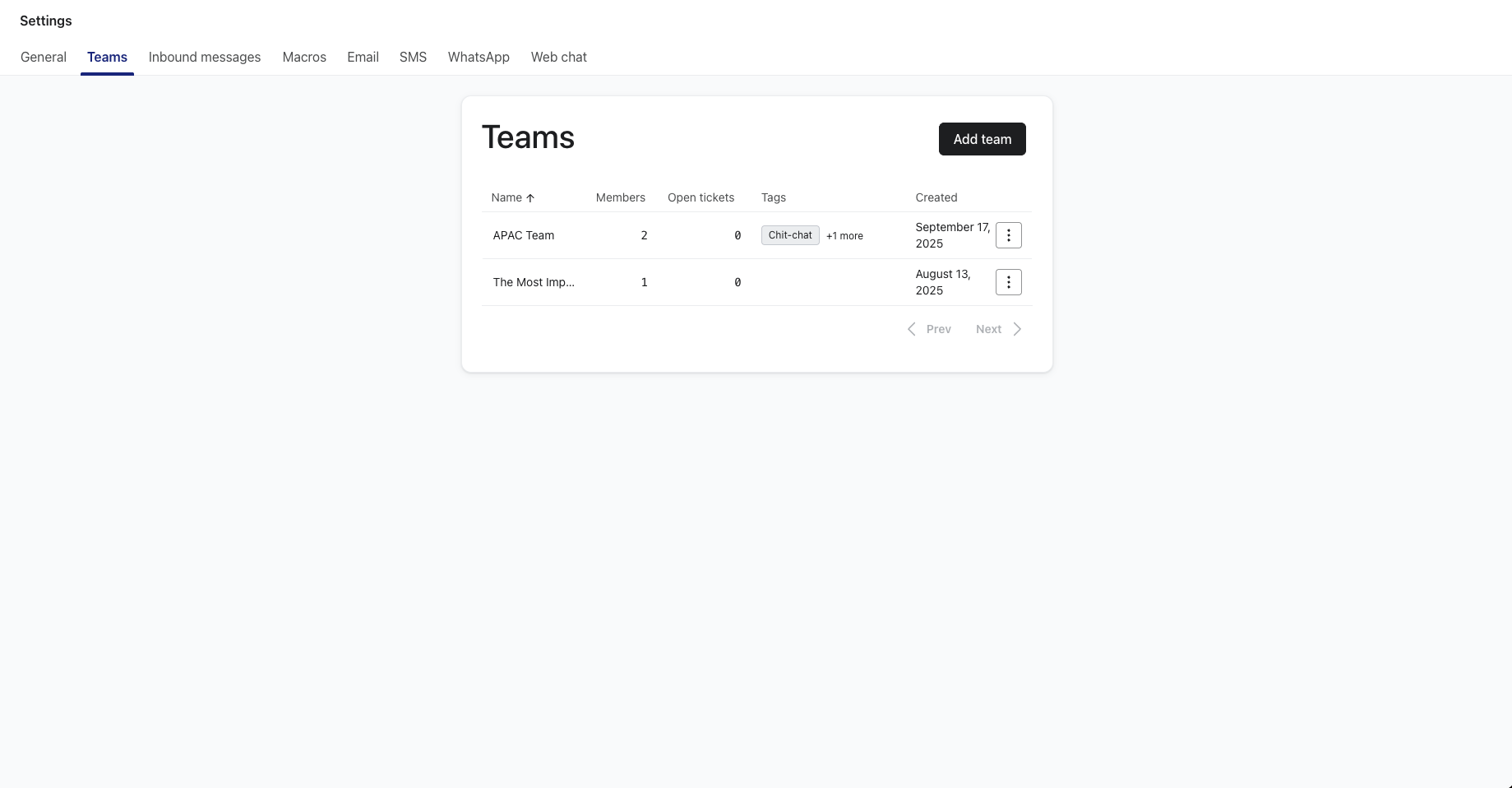Select the APAC Team name
The height and width of the screenshot is (788, 1512).
click(x=524, y=235)
